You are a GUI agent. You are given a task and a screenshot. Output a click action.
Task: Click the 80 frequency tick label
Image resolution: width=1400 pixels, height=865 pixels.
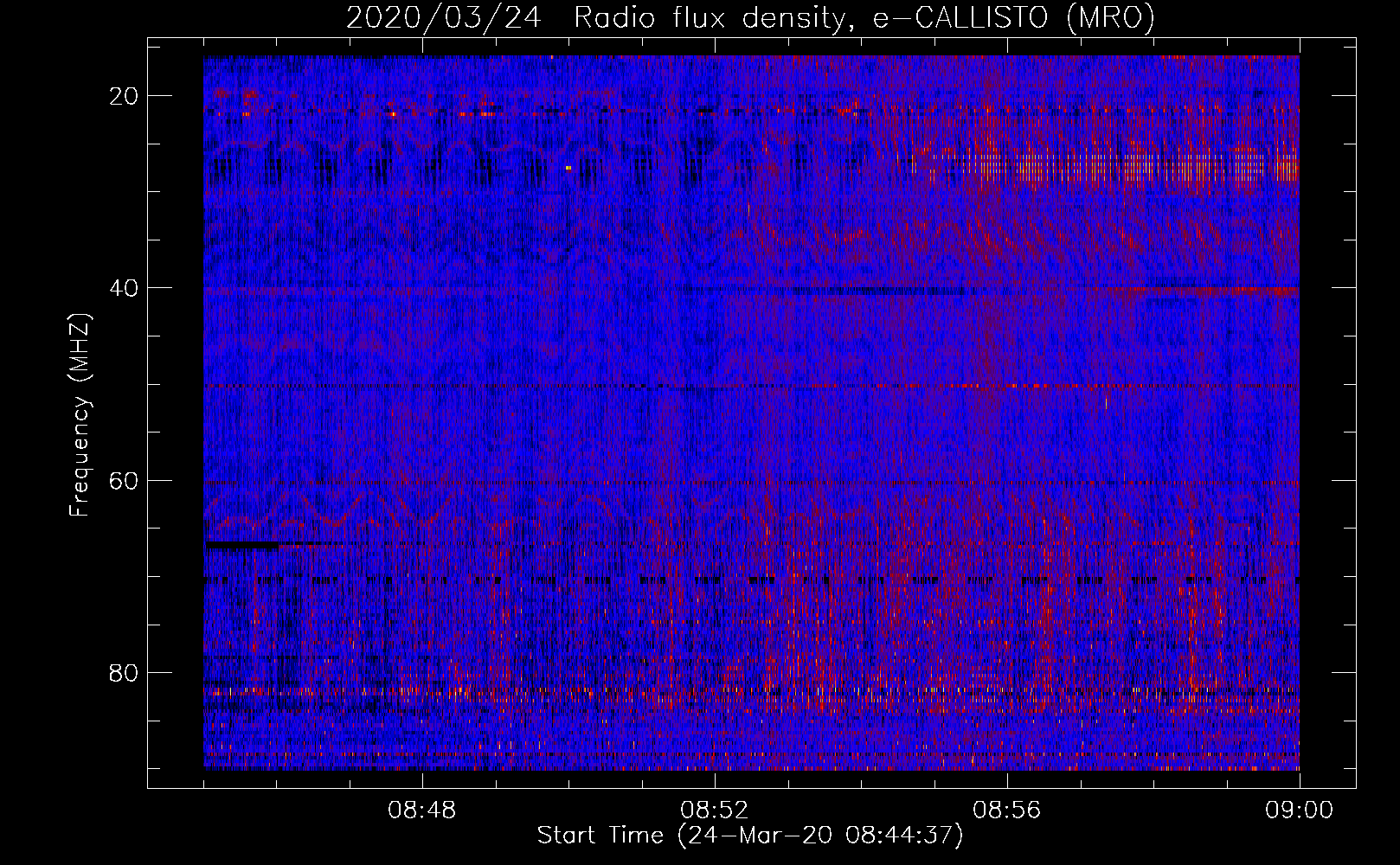(125, 672)
